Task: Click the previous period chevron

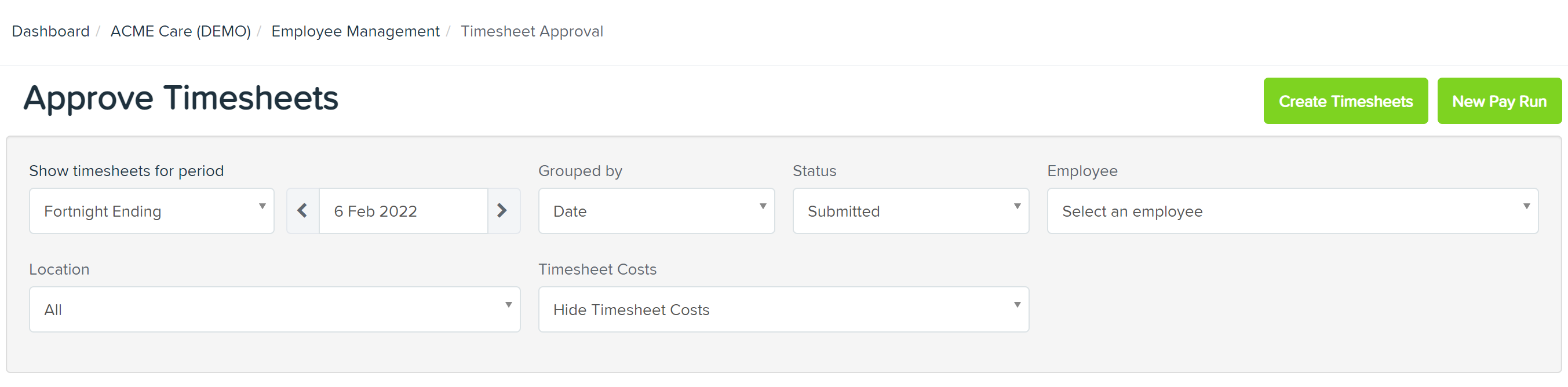Action: tap(301, 210)
